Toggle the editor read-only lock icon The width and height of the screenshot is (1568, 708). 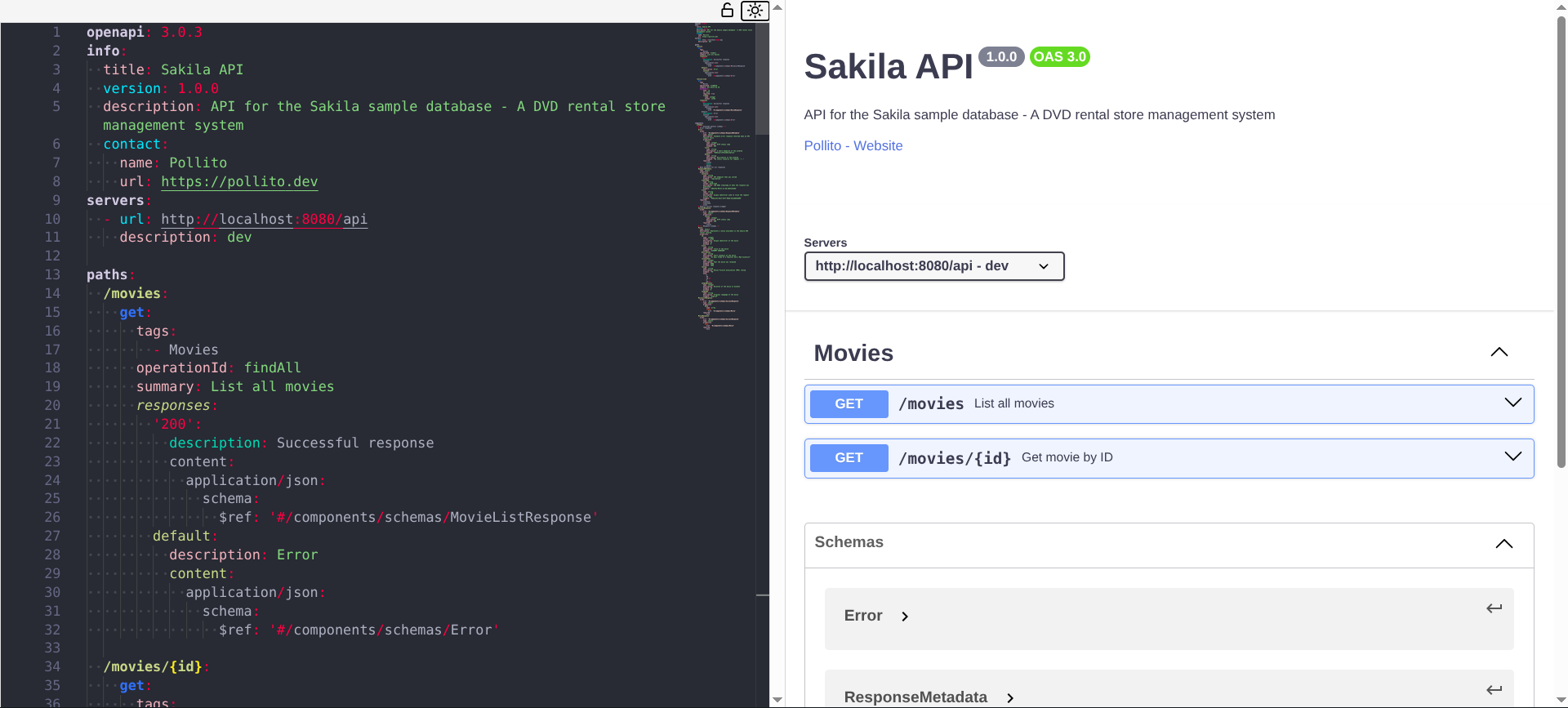pyautogui.click(x=727, y=10)
